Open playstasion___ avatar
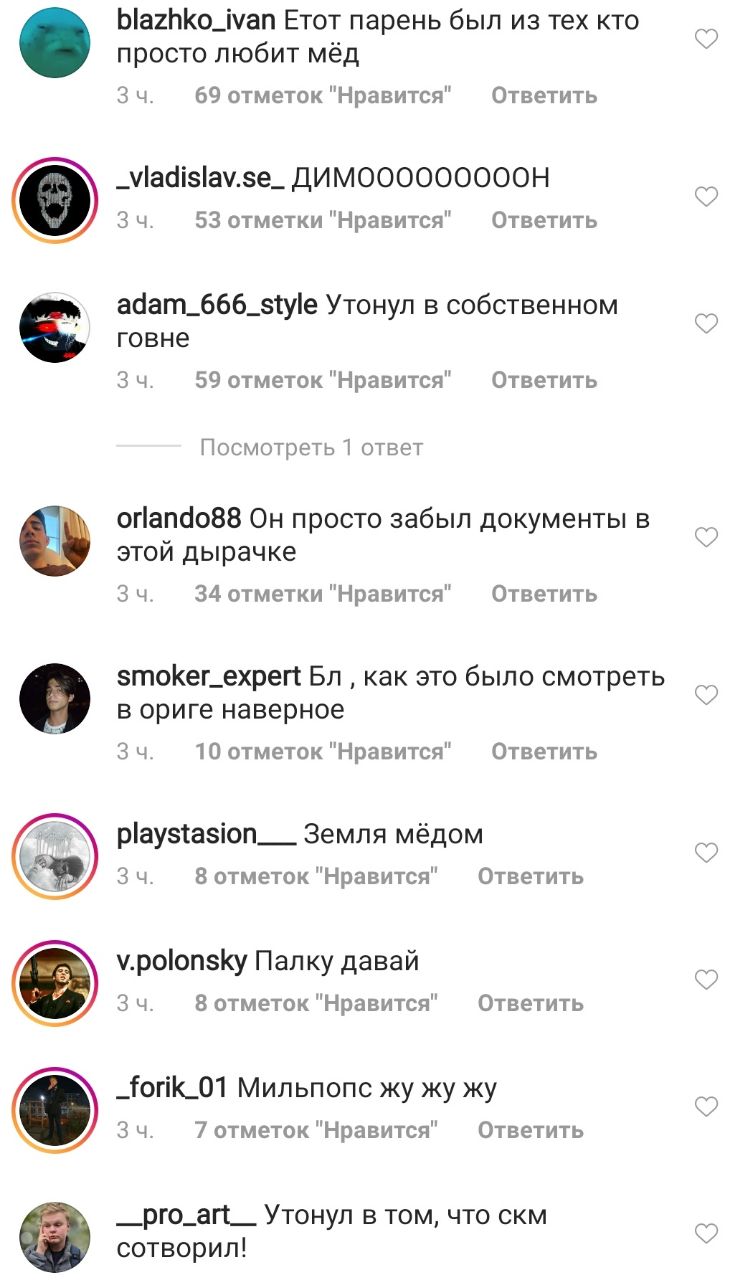The height and width of the screenshot is (1280, 750). point(55,855)
